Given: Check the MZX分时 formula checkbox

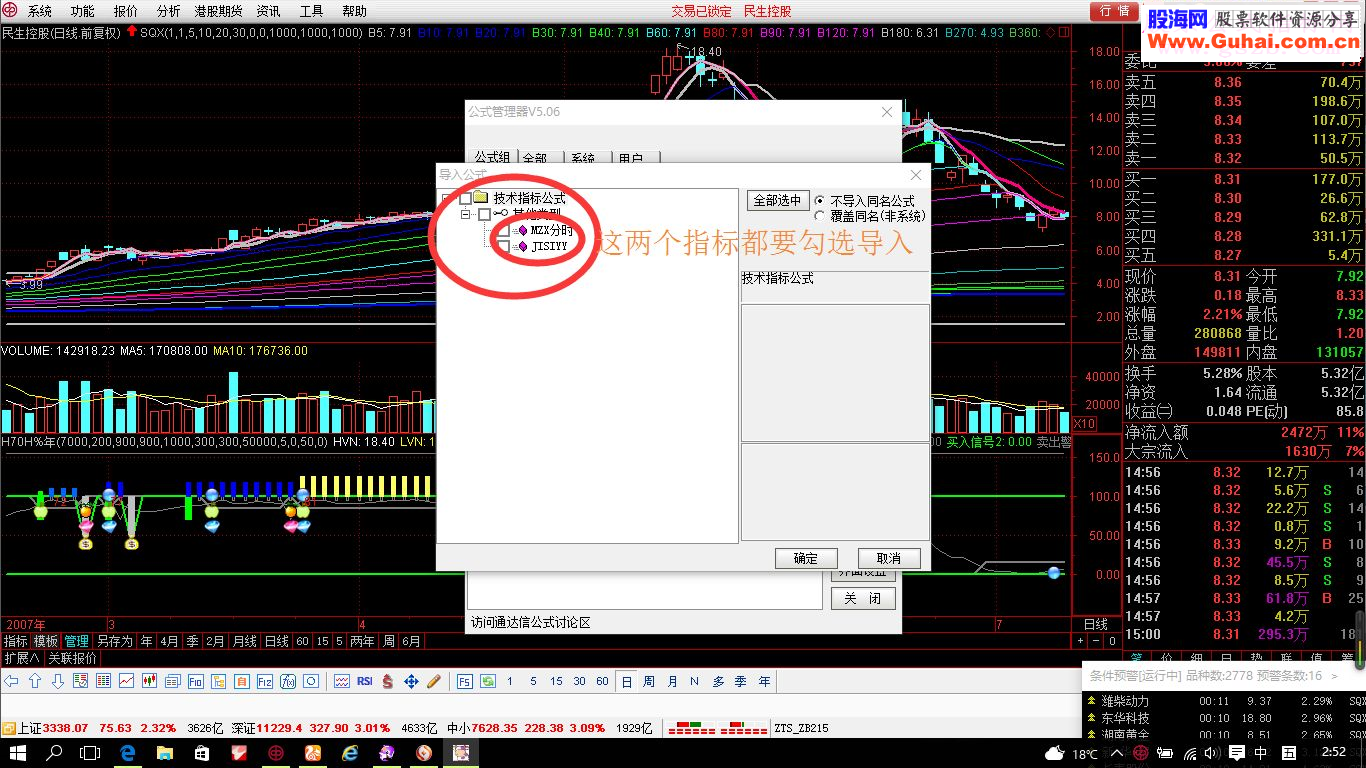Looking at the screenshot, I should tap(503, 231).
